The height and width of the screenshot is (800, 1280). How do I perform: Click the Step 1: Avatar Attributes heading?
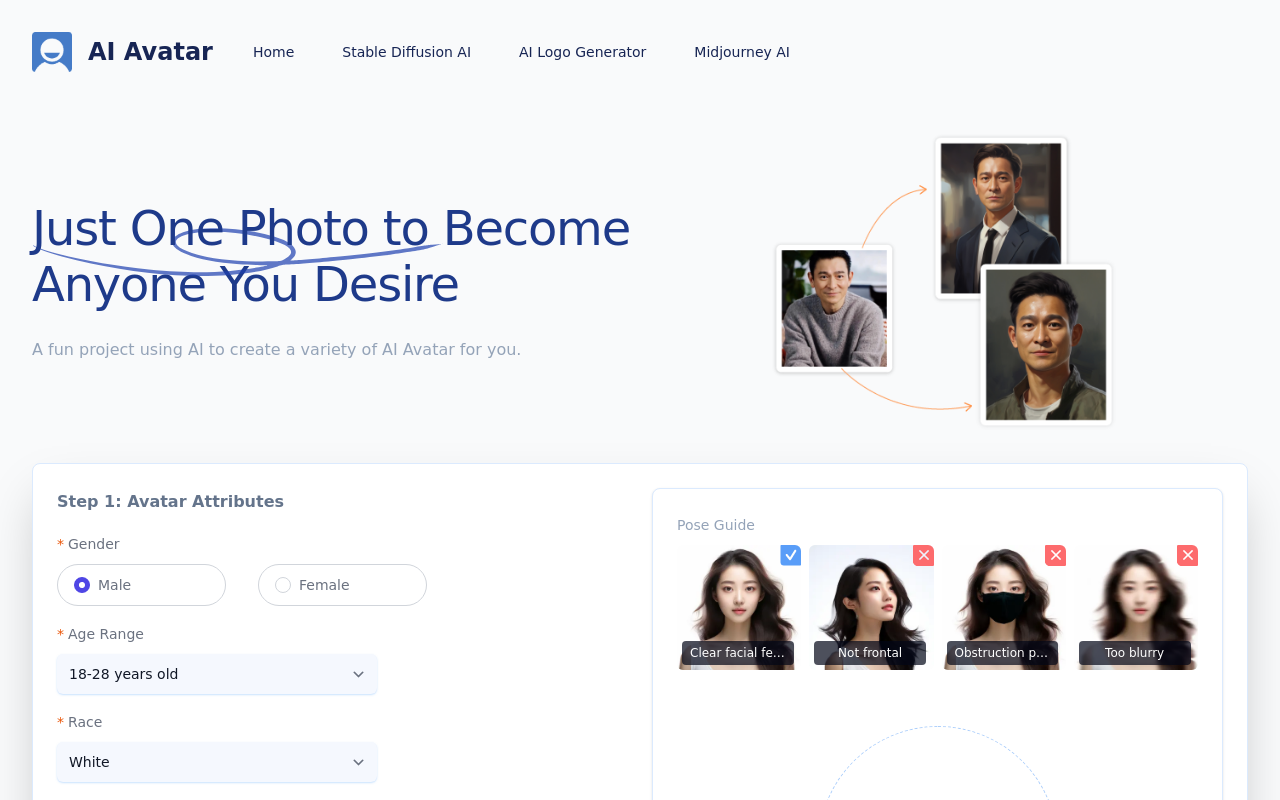coord(170,501)
